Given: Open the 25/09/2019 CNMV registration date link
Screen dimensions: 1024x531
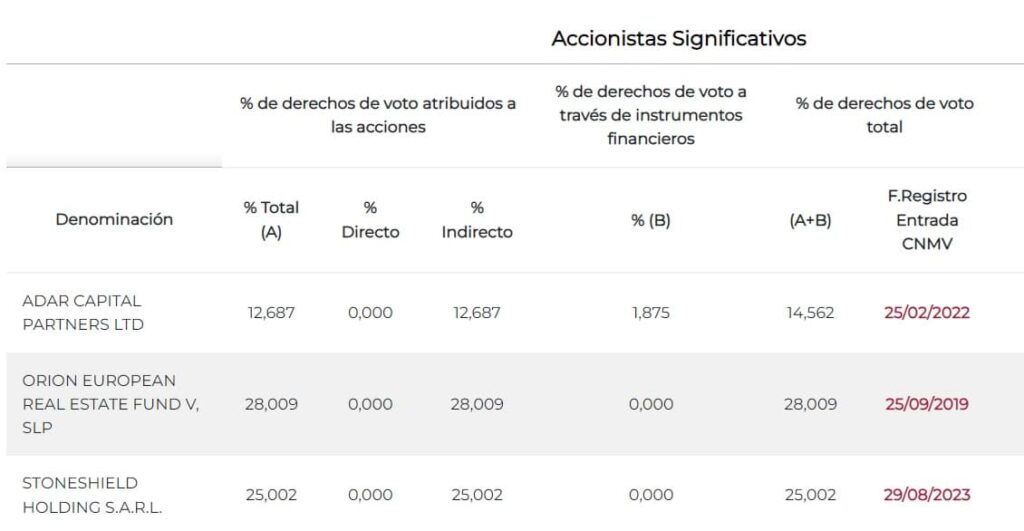Looking at the screenshot, I should pyautogui.click(x=926, y=404).
